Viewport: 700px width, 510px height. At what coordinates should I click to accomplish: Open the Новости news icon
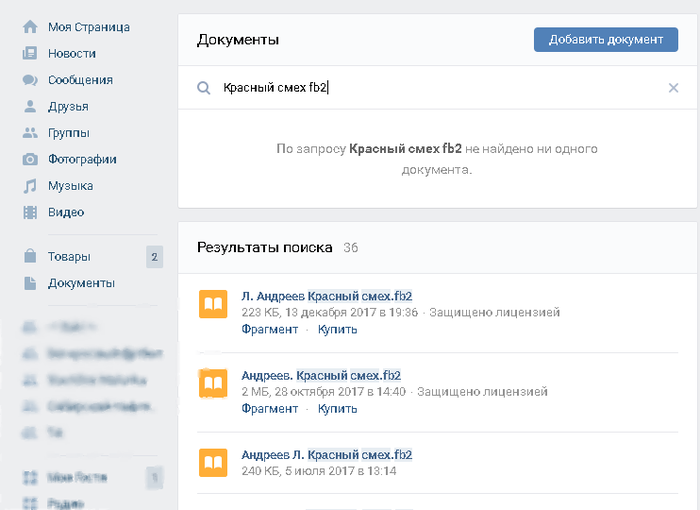coord(30,53)
